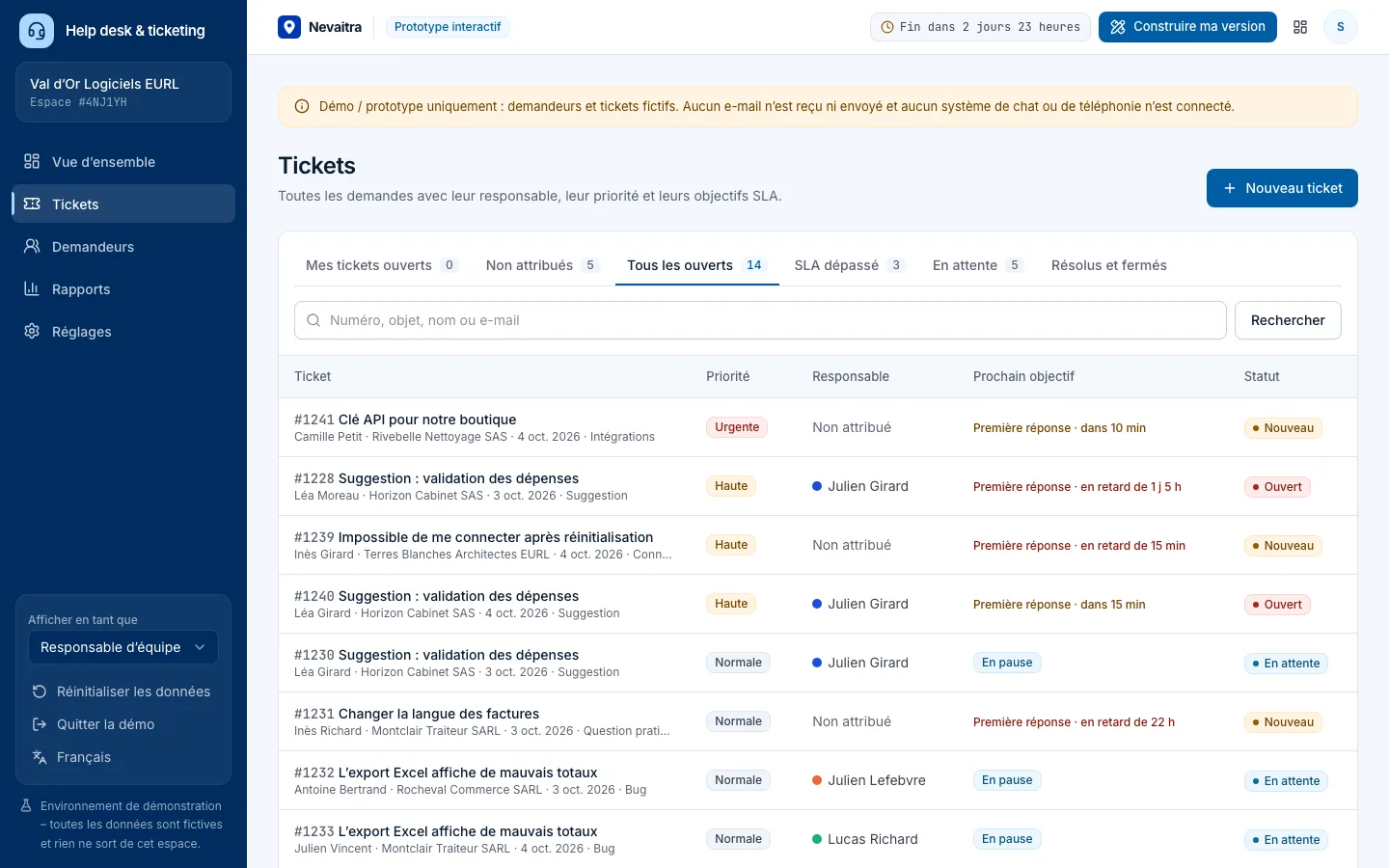The width and height of the screenshot is (1389, 868).
Task: Open the Responsable d'équipe role dropdown
Action: pyautogui.click(x=123, y=647)
